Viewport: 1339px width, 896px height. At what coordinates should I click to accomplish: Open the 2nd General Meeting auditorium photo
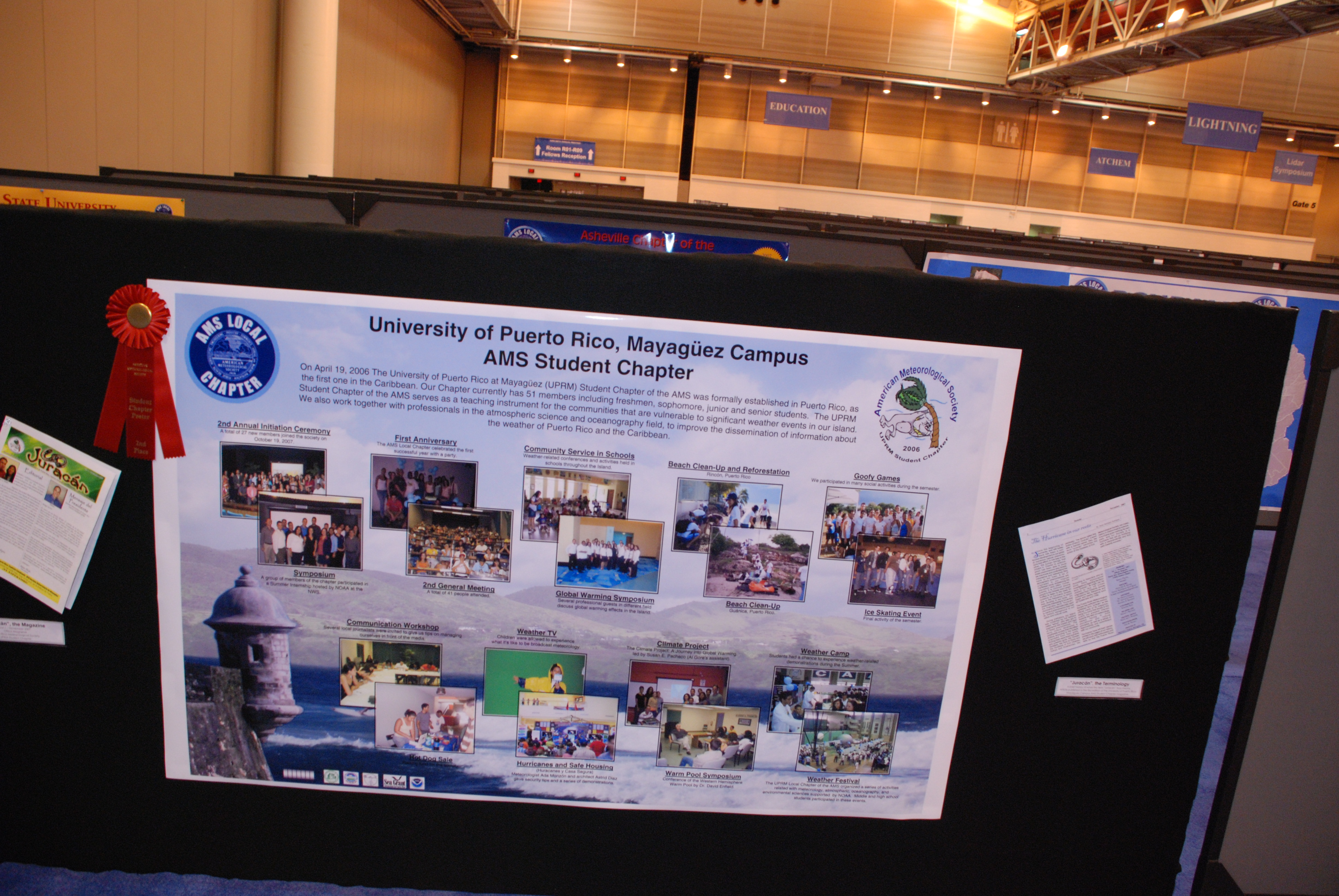460,542
